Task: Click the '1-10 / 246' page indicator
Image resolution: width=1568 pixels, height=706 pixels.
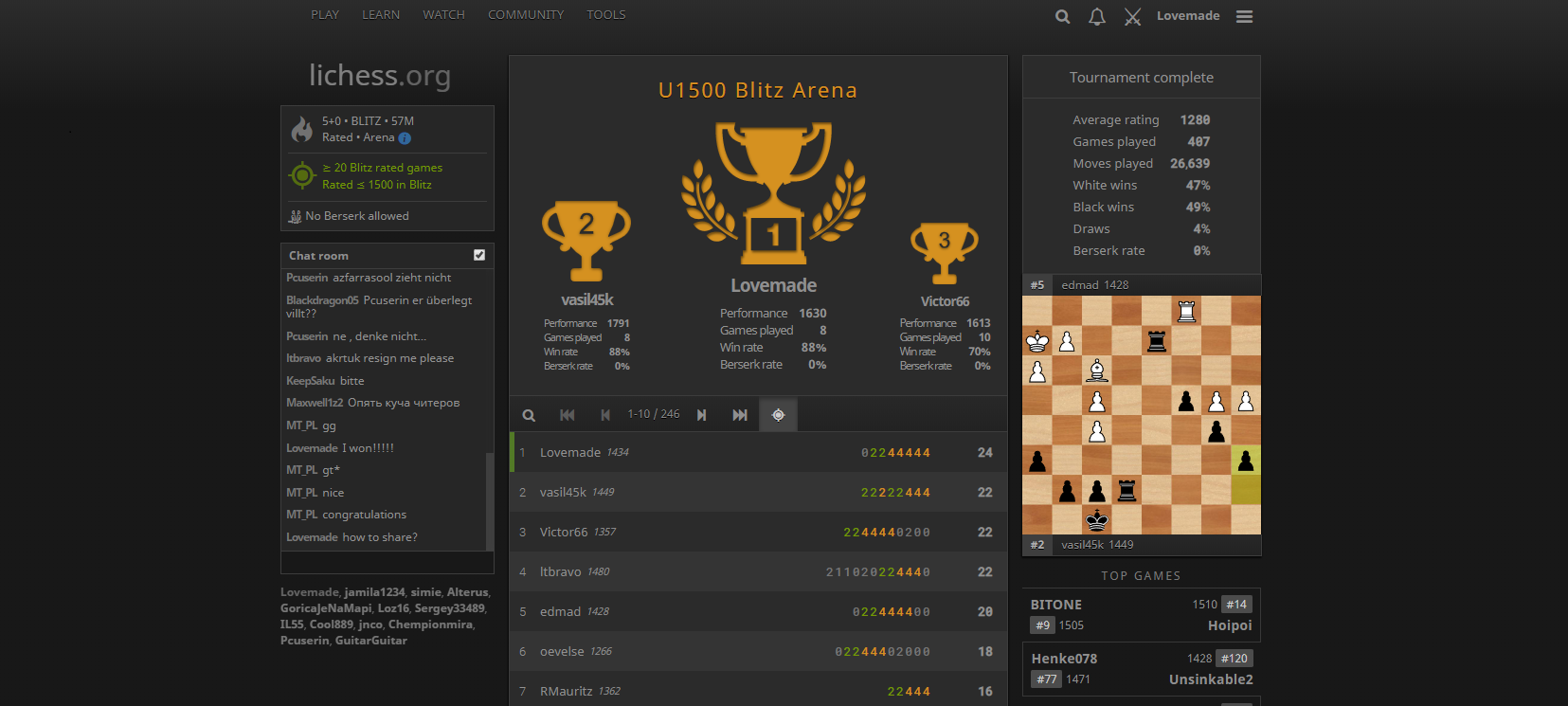Action: click(654, 414)
